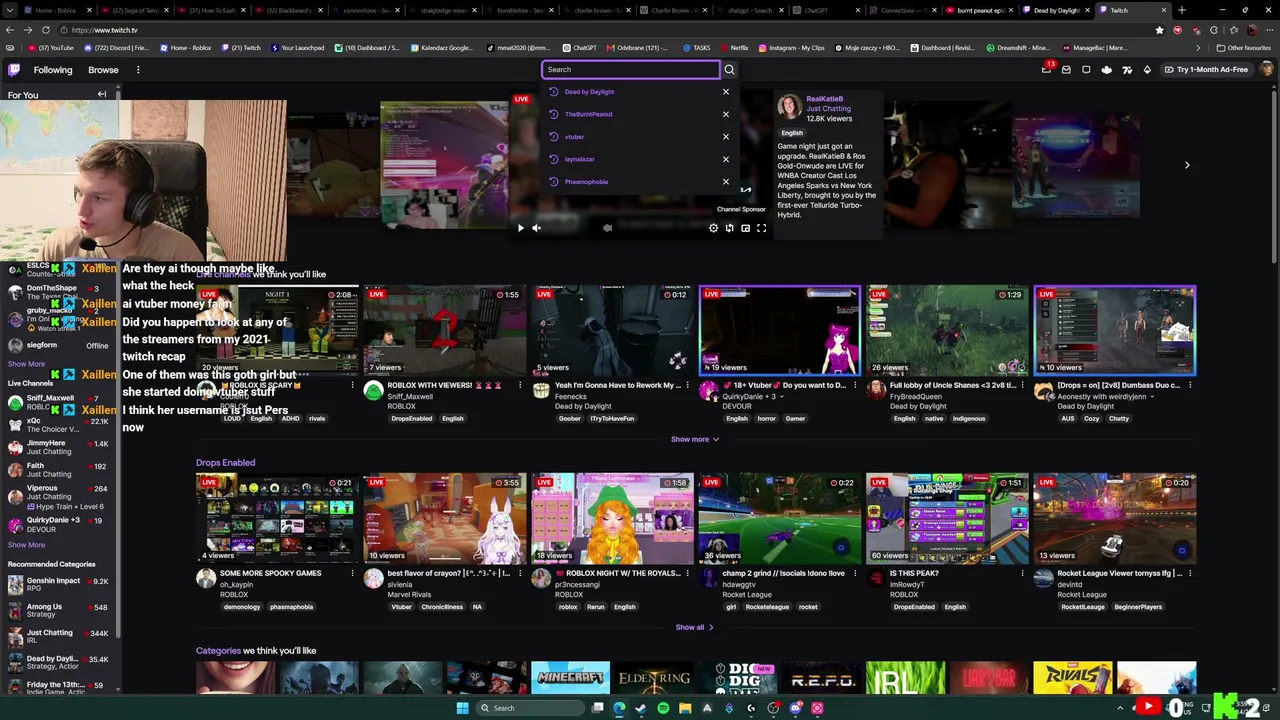Click the 'DropsEnabled' tag under ROBLOX WITH VIEWERS
Viewport: 1280px width, 720px height.
411,419
